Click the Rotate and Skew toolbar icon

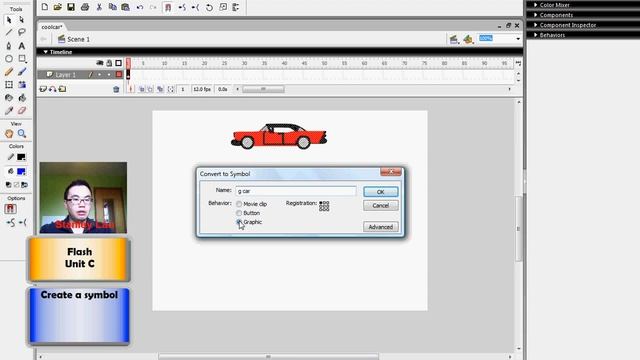point(209,7)
